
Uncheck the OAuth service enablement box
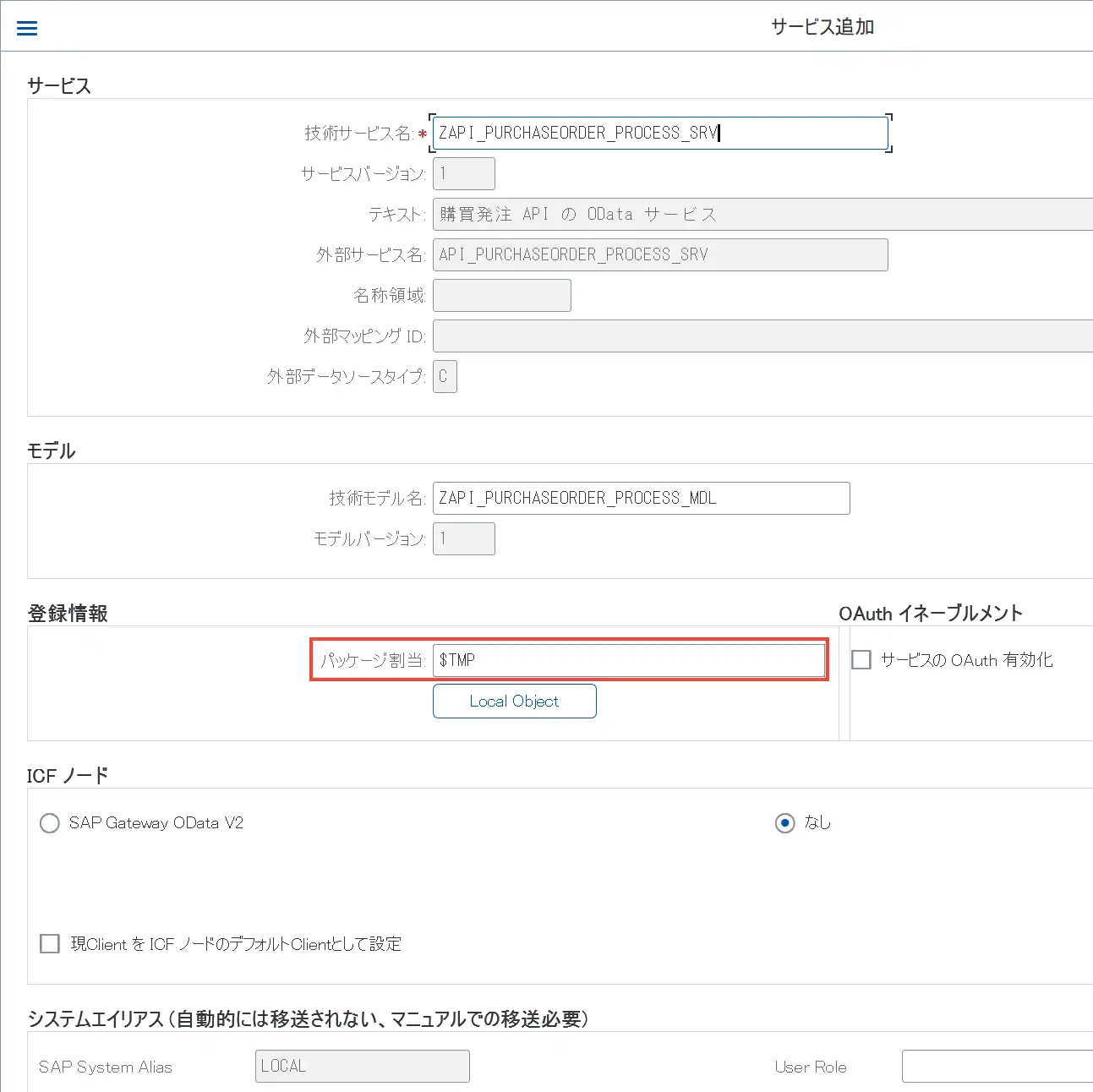pos(861,659)
